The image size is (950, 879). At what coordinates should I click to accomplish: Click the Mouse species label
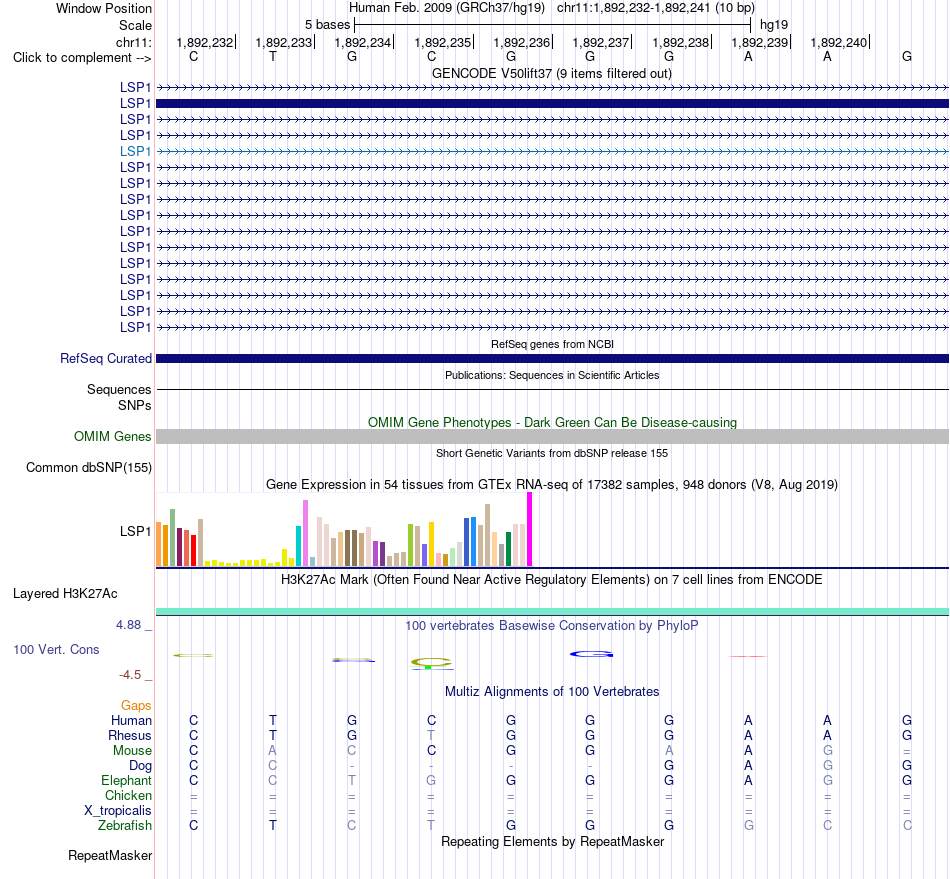(x=132, y=751)
